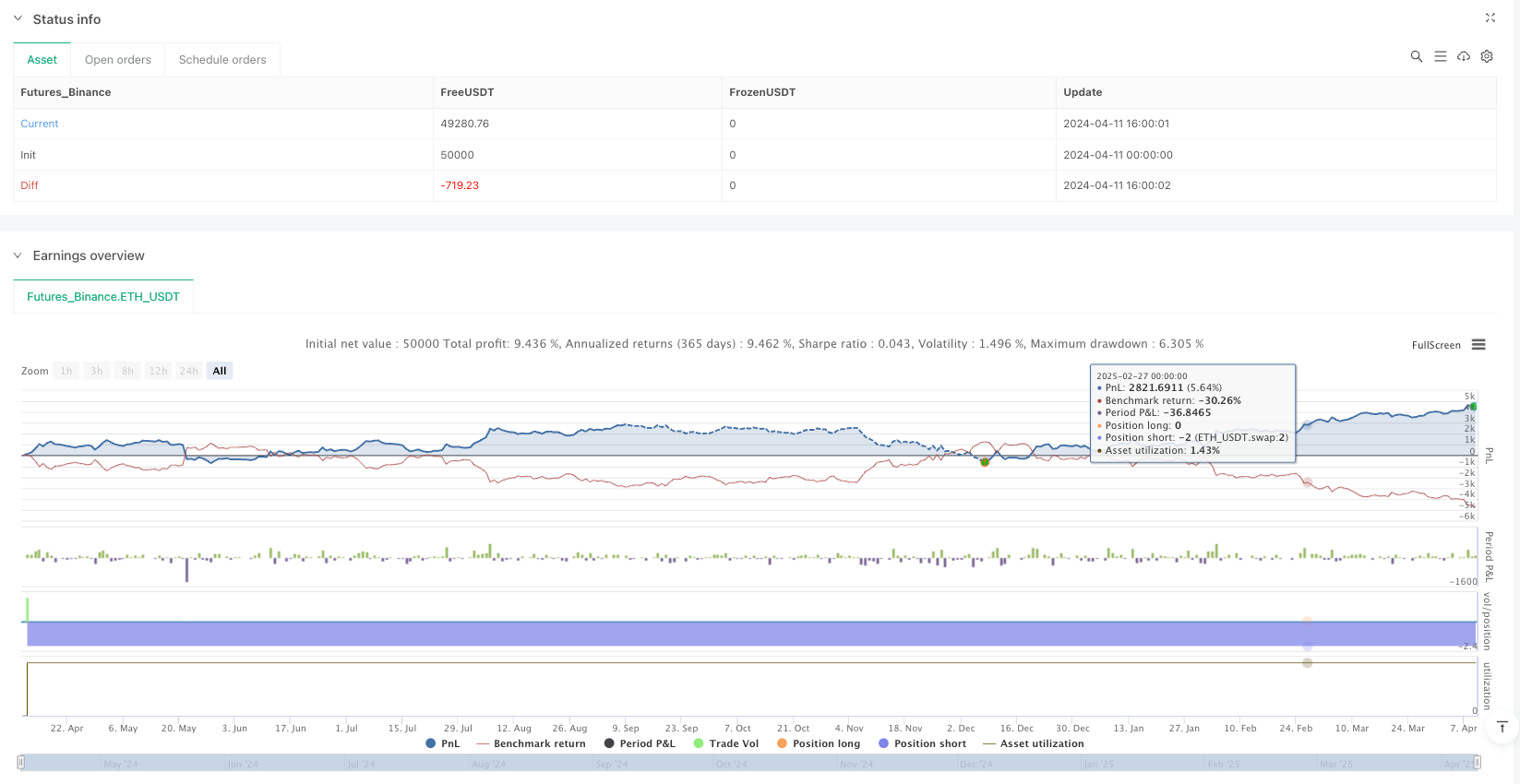Click the cloud download icon
This screenshot has width=1520, height=784.
[x=1464, y=56]
